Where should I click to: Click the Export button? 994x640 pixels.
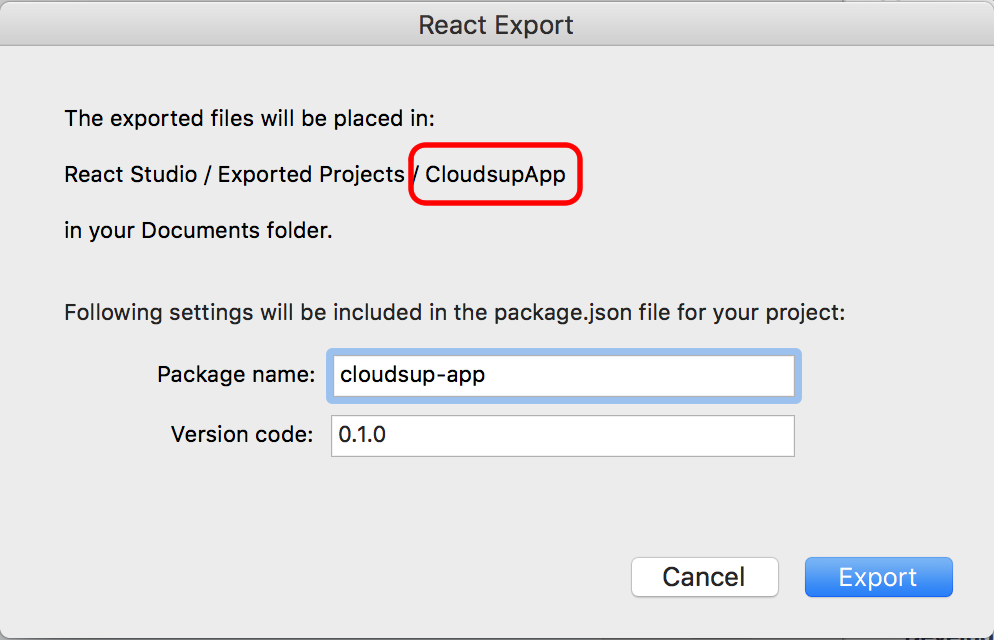tap(878, 577)
